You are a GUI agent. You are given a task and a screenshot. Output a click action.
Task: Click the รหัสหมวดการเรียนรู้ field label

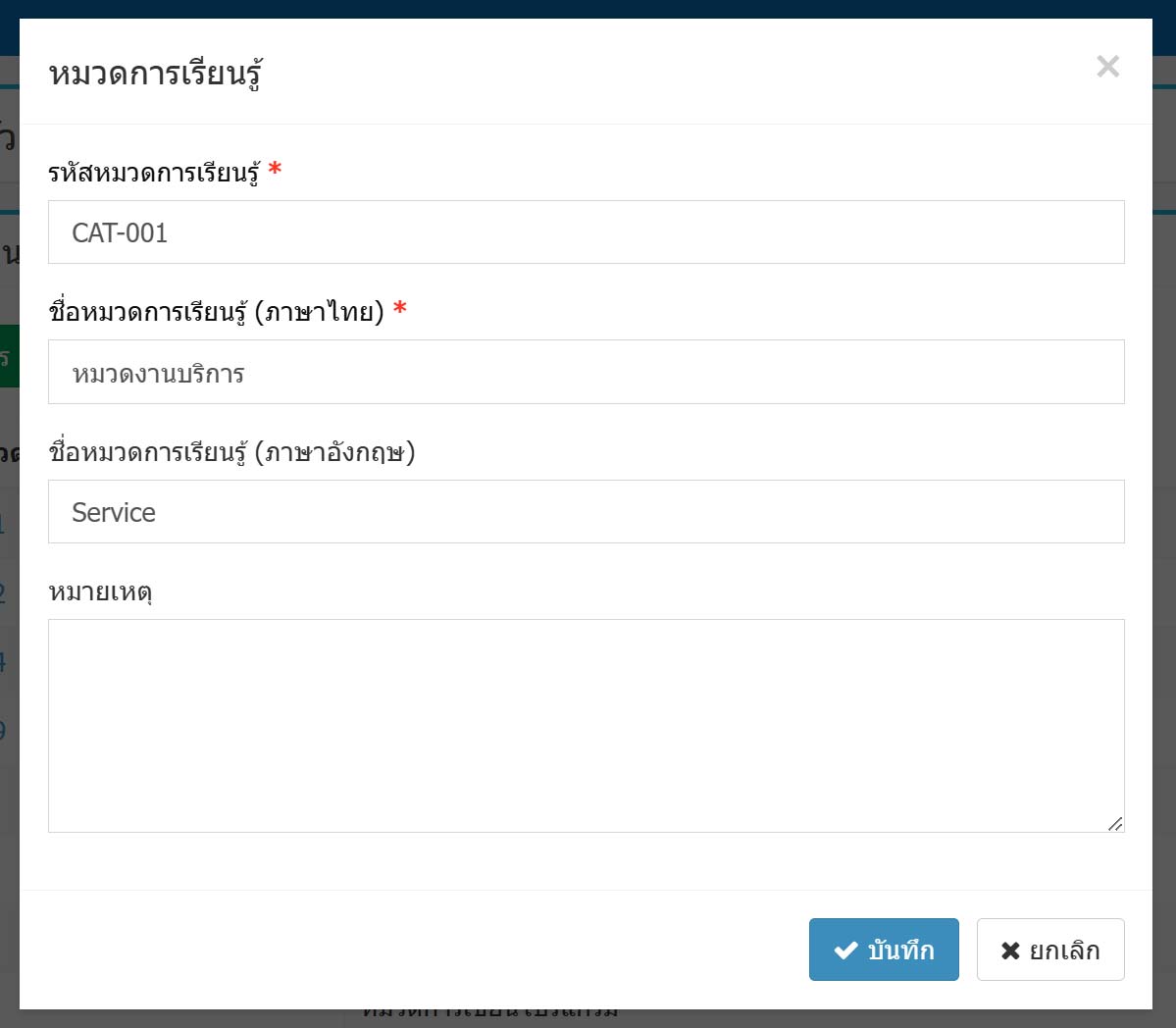click(155, 173)
